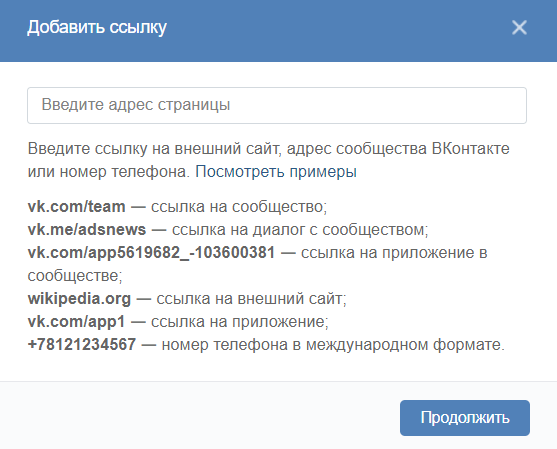Click the ссылка на сообщество description
This screenshot has width=557, height=449.
tap(239, 207)
